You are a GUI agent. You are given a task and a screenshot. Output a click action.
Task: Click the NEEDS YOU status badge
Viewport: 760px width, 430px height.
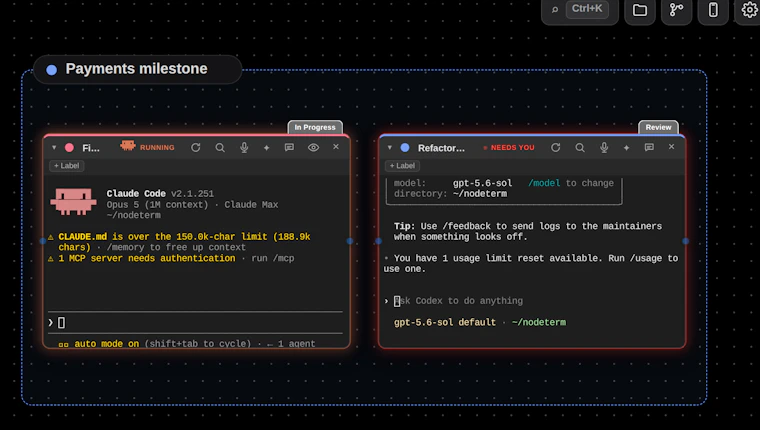click(509, 147)
